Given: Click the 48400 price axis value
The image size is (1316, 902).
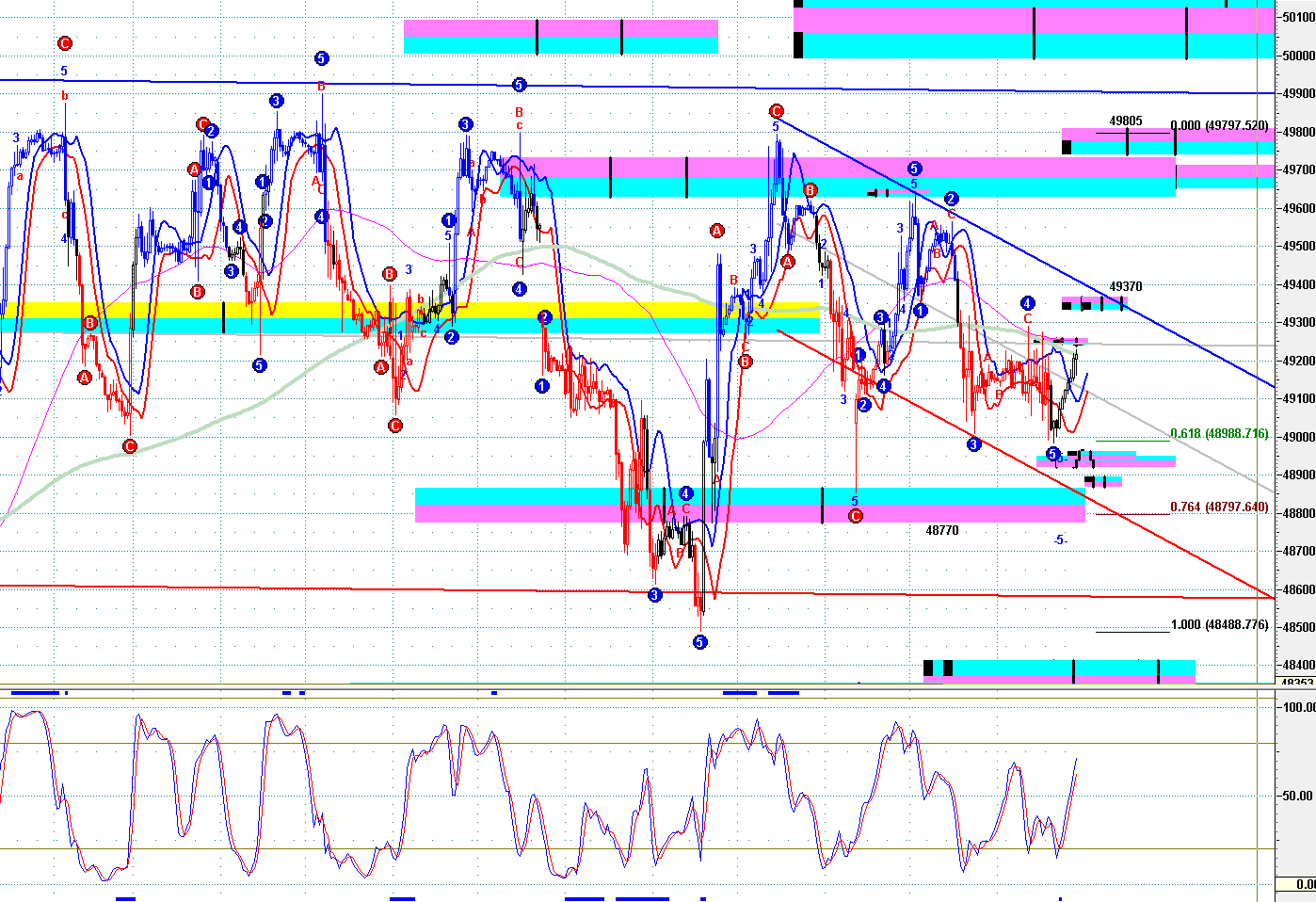Looking at the screenshot, I should click(1299, 665).
